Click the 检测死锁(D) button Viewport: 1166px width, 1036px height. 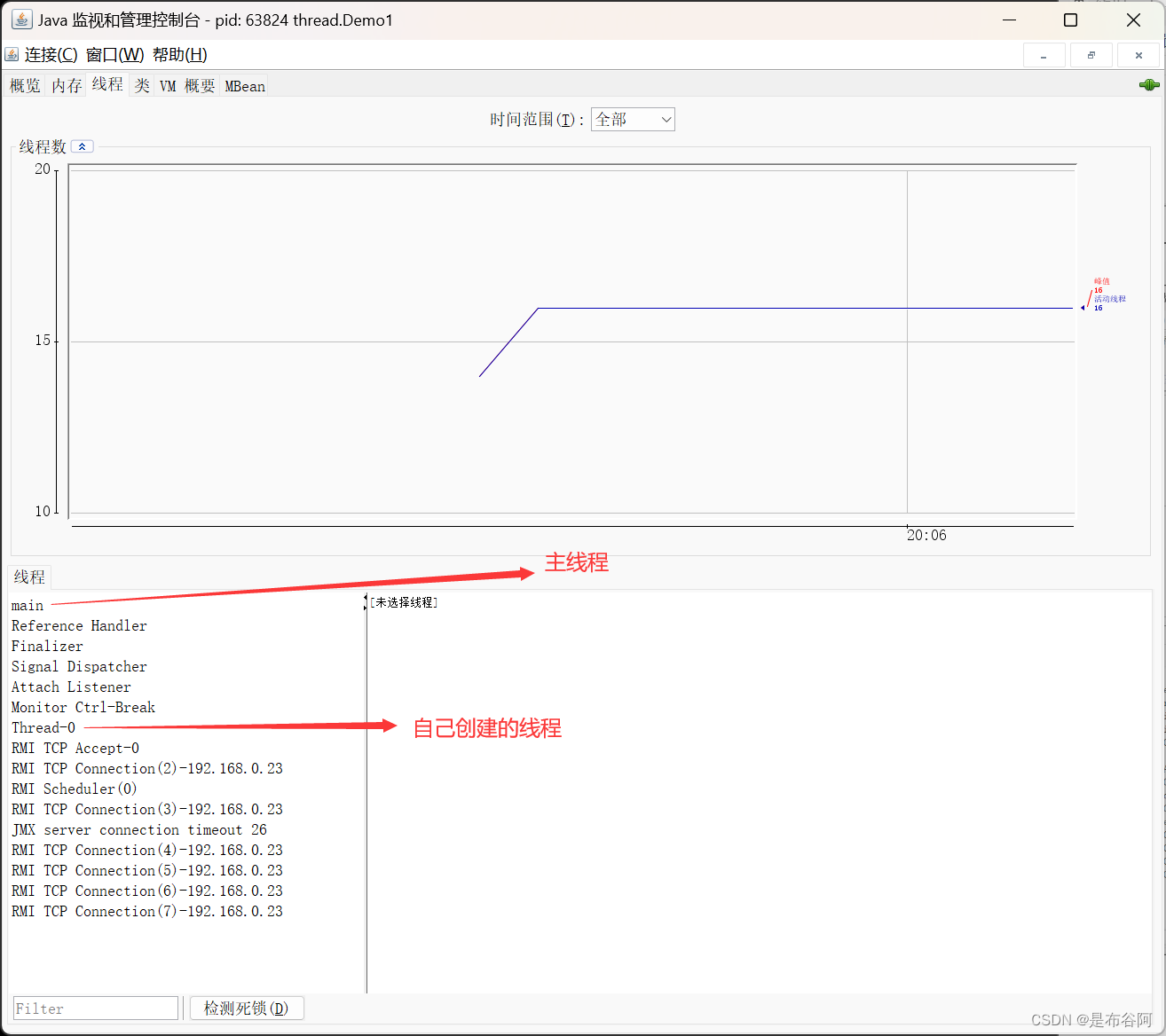247,1009
